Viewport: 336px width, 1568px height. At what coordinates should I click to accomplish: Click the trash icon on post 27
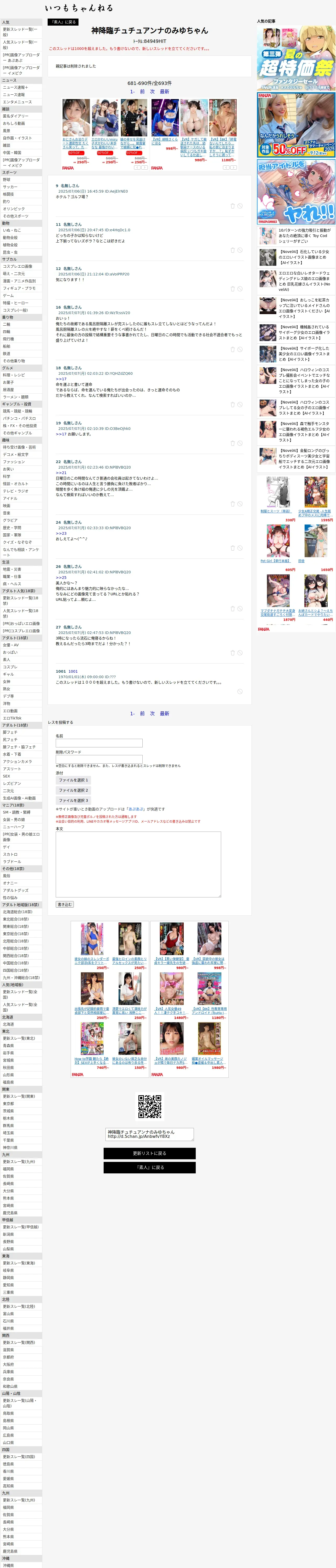coord(232,653)
